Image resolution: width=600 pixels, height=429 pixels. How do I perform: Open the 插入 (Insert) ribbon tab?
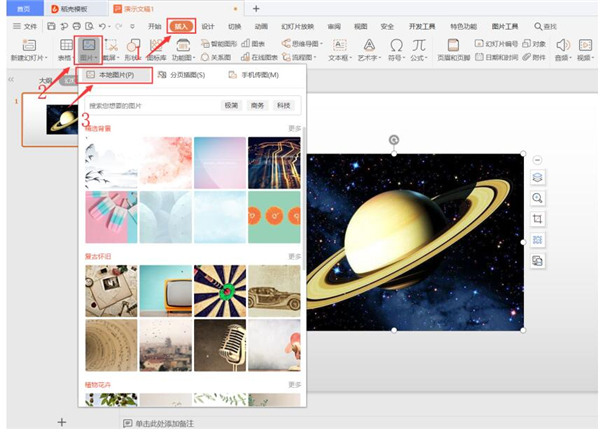(x=181, y=26)
